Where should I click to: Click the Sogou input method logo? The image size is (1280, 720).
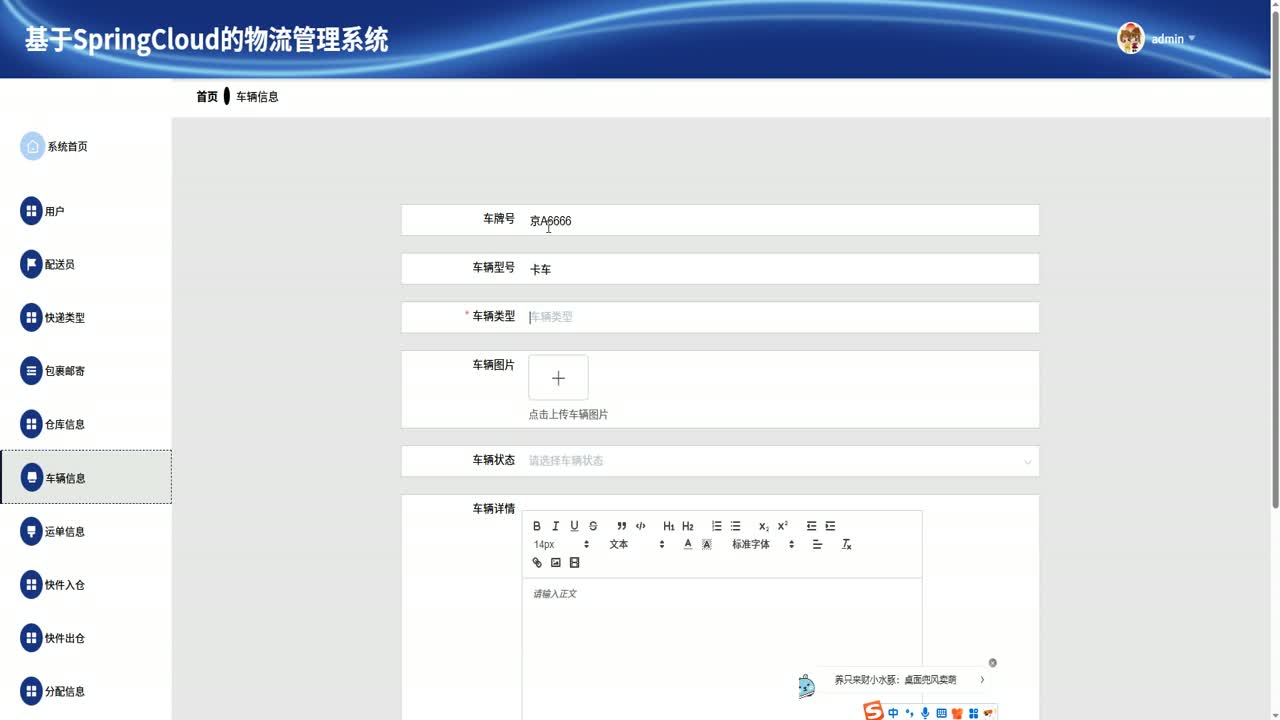point(873,711)
